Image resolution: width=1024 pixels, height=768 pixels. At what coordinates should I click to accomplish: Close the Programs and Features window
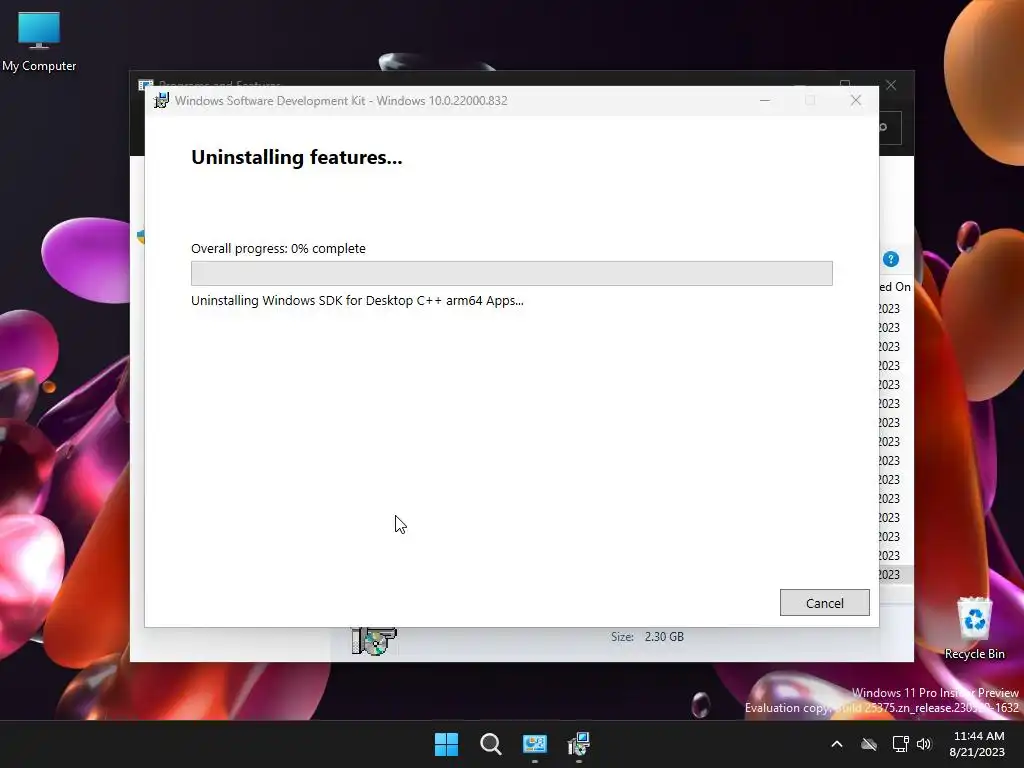(x=891, y=85)
